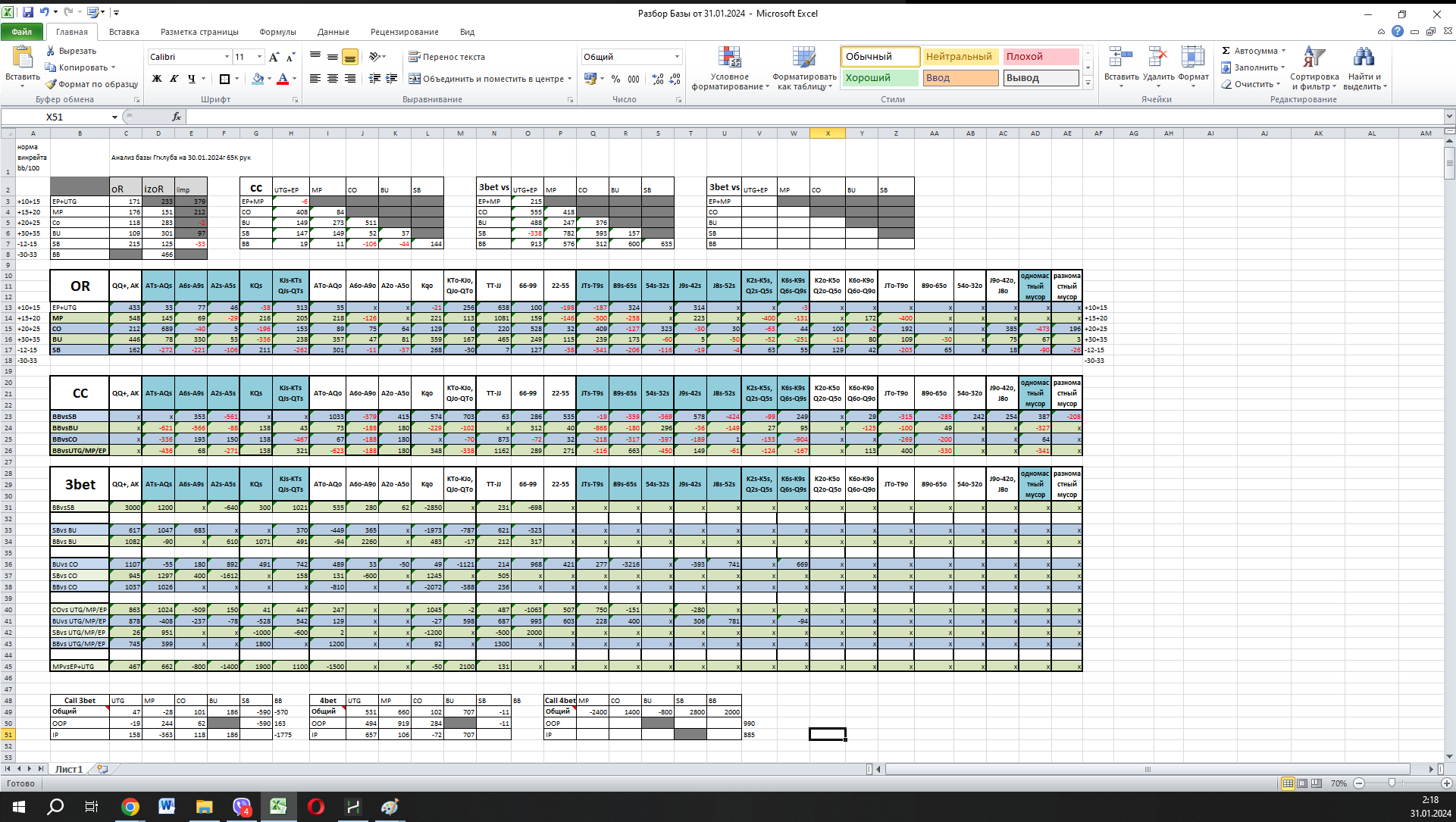Image resolution: width=1456 pixels, height=822 pixels.
Task: Click the increase font size icon
Action: coord(274,57)
